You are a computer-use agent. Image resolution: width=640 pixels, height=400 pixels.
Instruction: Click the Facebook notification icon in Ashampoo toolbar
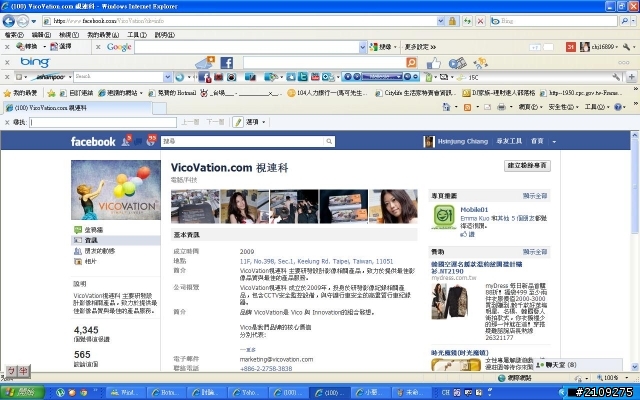click(204, 77)
